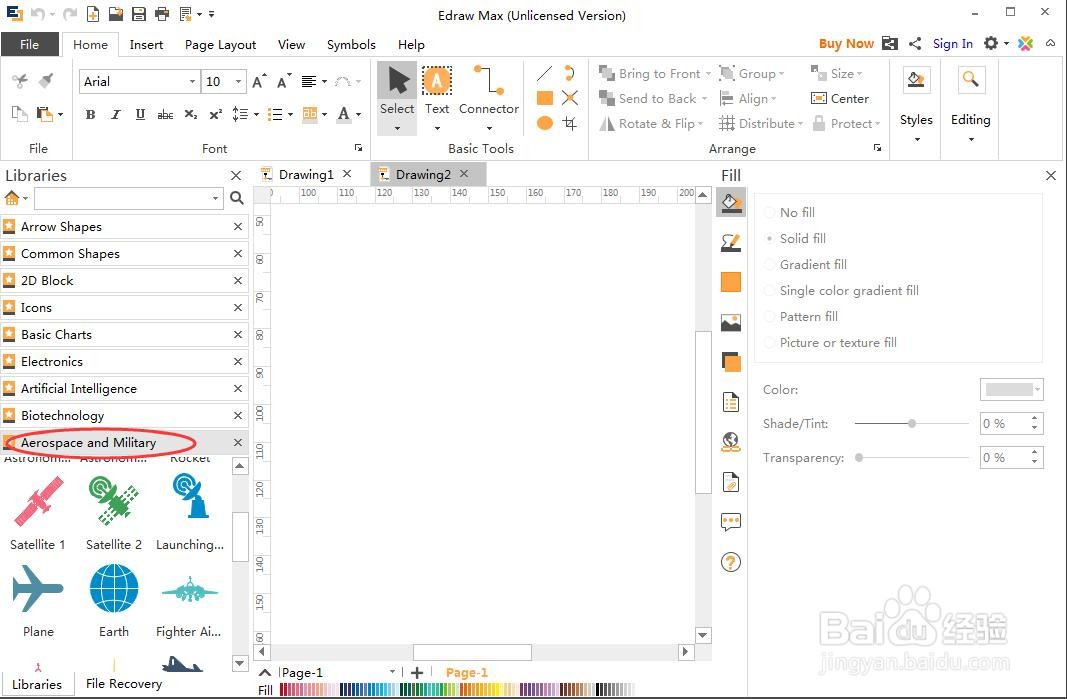Close the Arrow Shapes library
1067x699 pixels.
click(237, 227)
